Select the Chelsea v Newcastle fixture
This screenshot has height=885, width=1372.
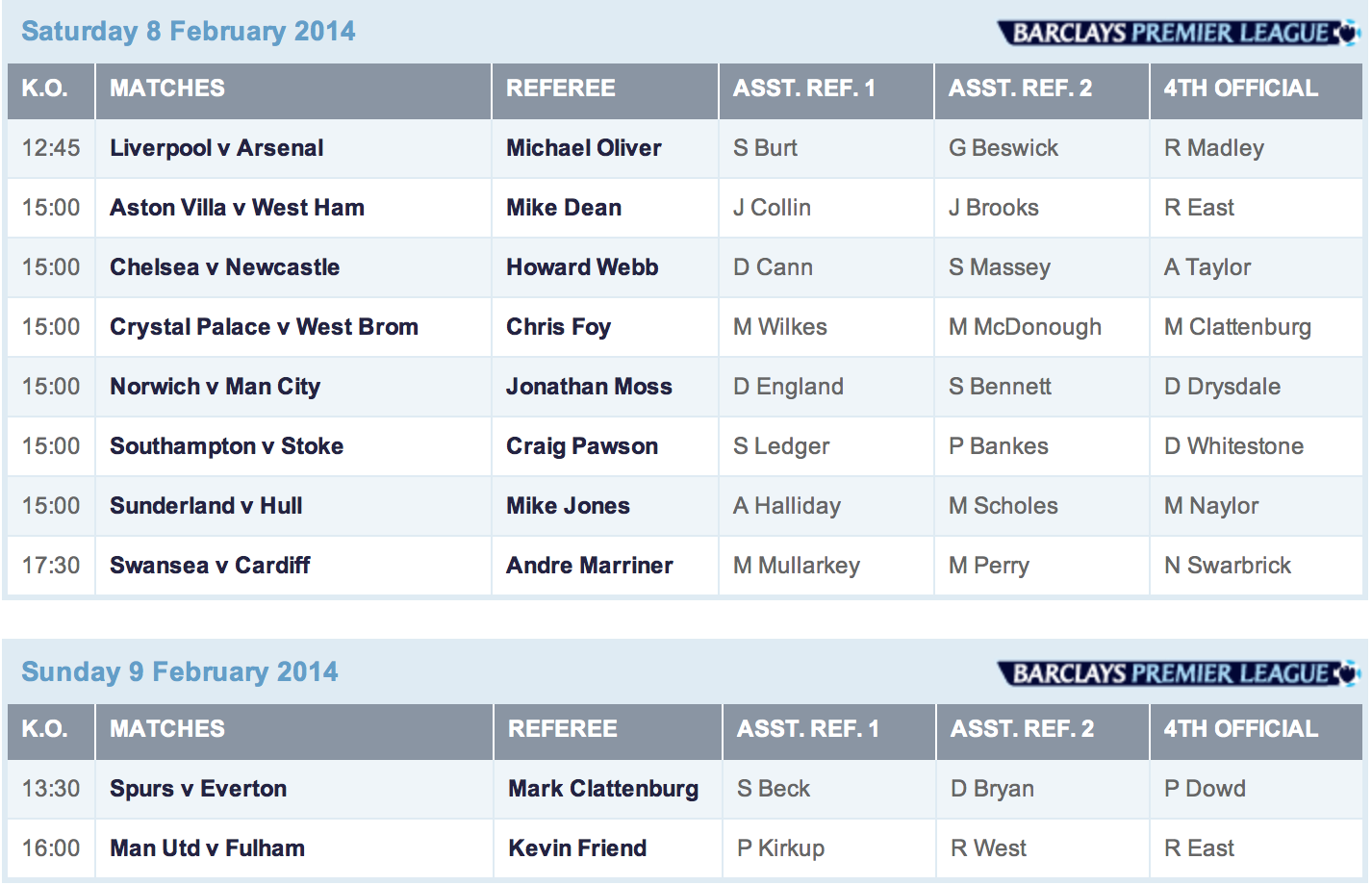224,267
